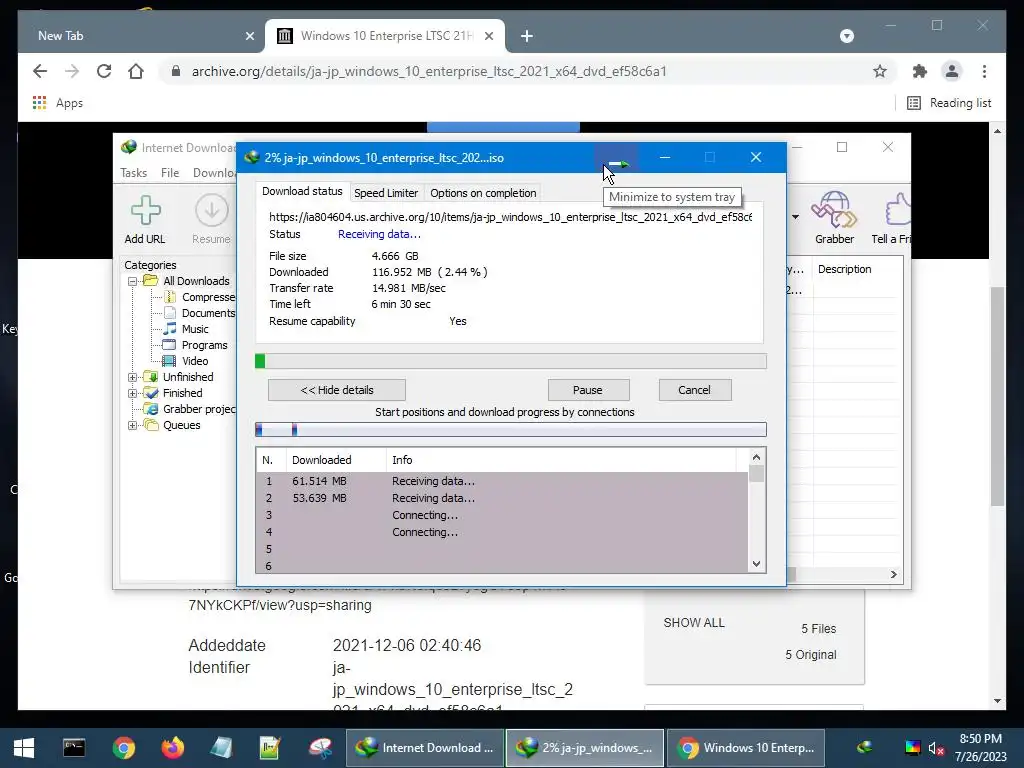Navigate back in Chrome
This screenshot has height=768, width=1024.
[x=40, y=71]
